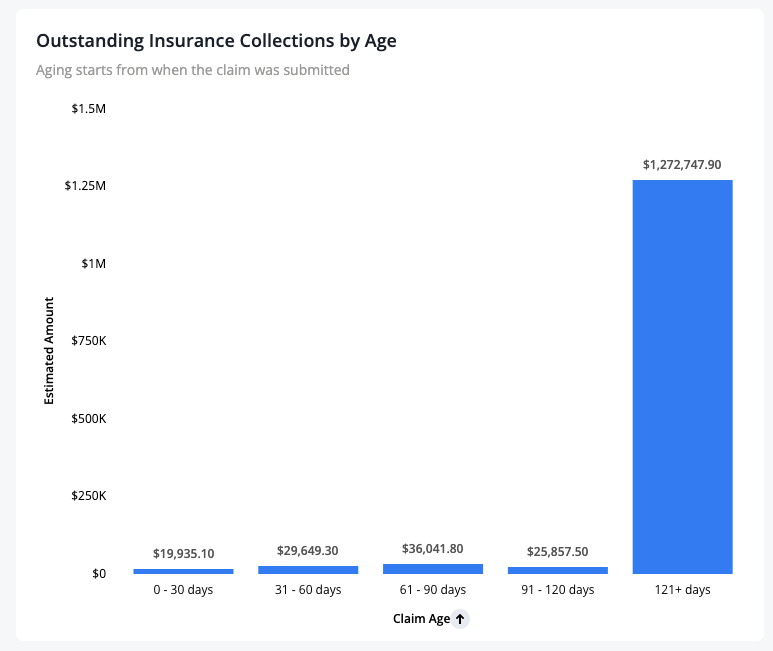Viewport: 773px width, 651px height.
Task: Click the $36,041.80 value label
Action: coord(433,548)
